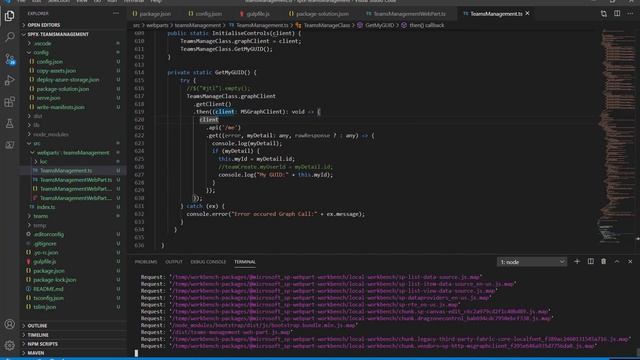Close the TeamsManagement.ts tab
The width and height of the screenshot is (640, 360).
(x=527, y=13)
